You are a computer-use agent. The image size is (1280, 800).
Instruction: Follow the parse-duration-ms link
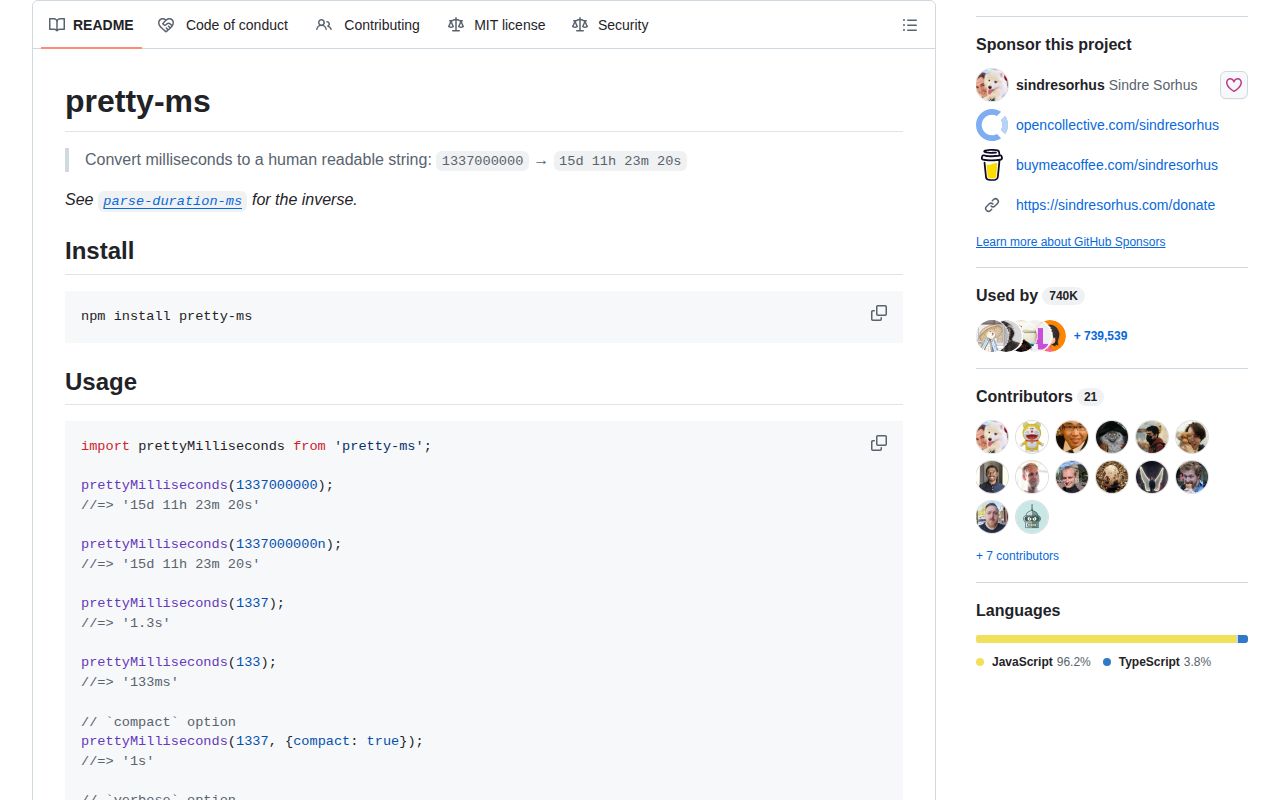[x=172, y=201]
